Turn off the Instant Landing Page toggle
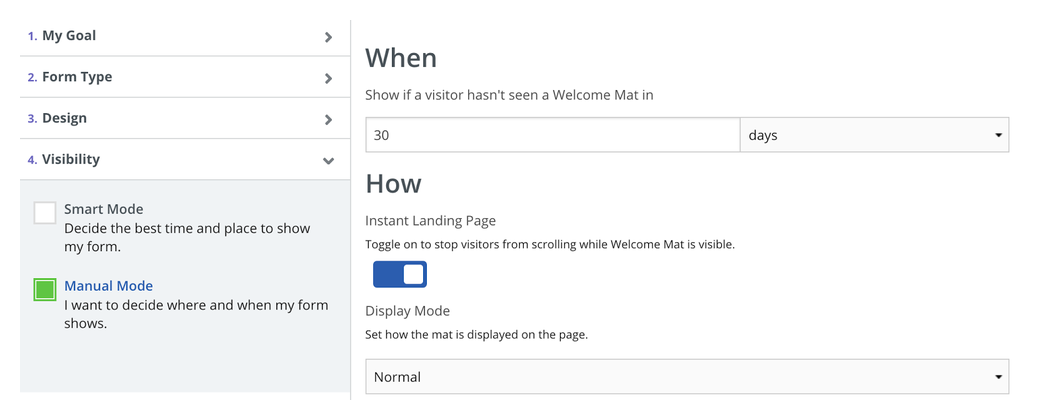 400,274
